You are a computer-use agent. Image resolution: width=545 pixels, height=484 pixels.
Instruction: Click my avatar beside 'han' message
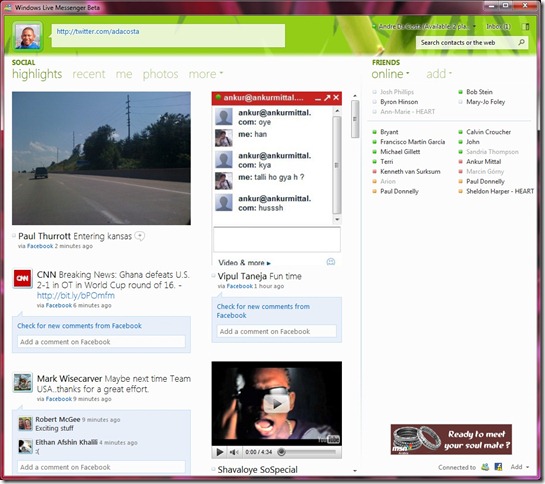(223, 138)
